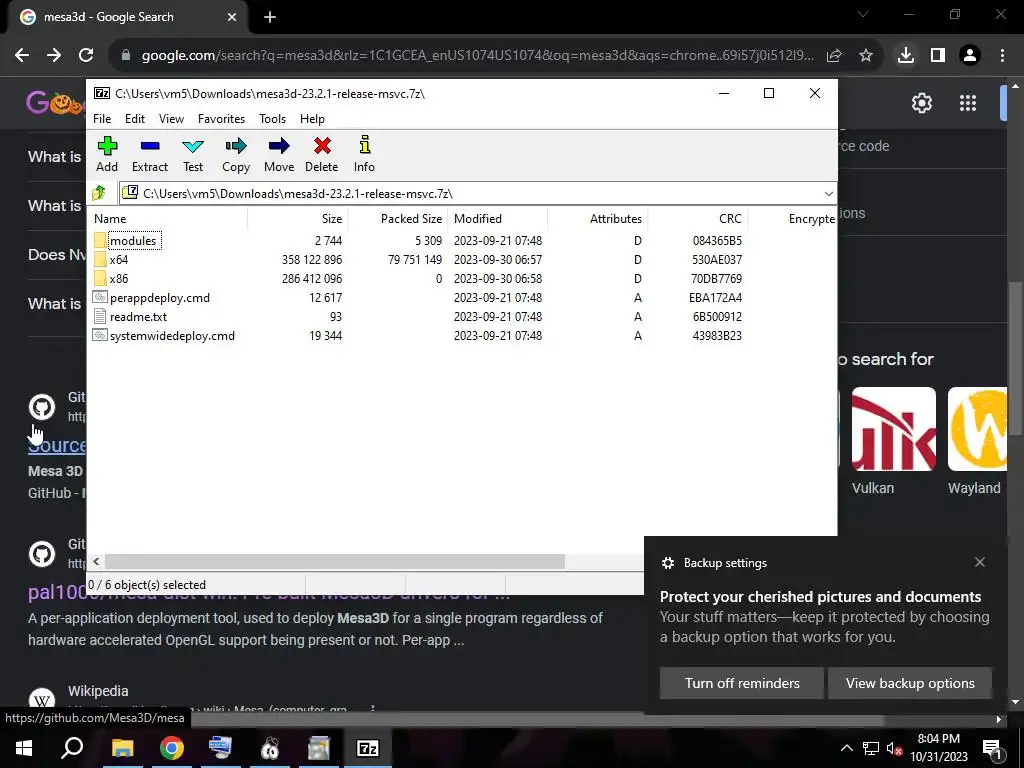Open a new Chrome tab

point(270,17)
